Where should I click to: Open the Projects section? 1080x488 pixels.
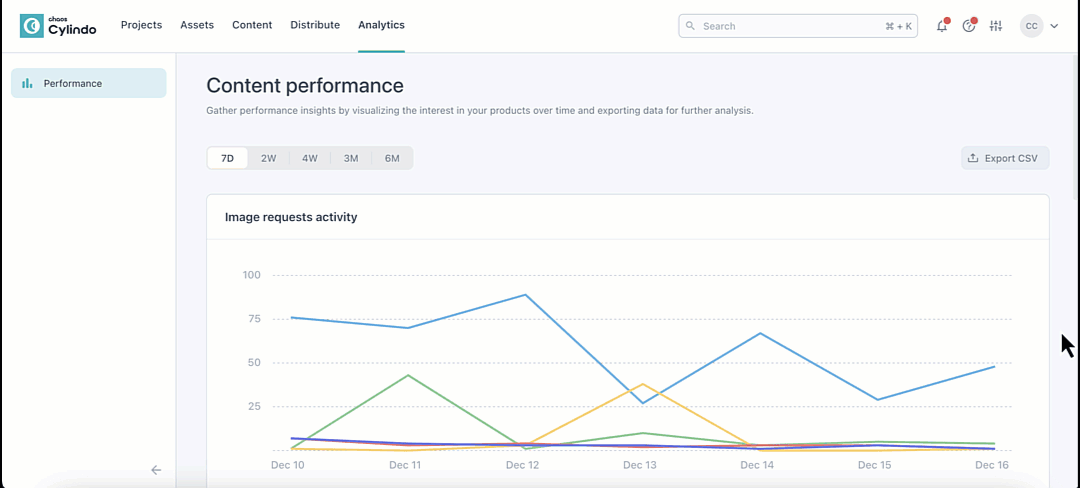point(141,25)
